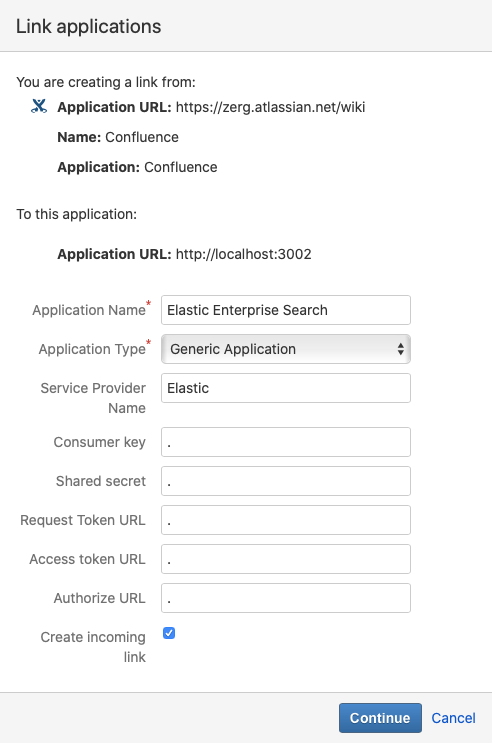Select the Consumer key input box
Screen dimensions: 492x743
(286, 442)
